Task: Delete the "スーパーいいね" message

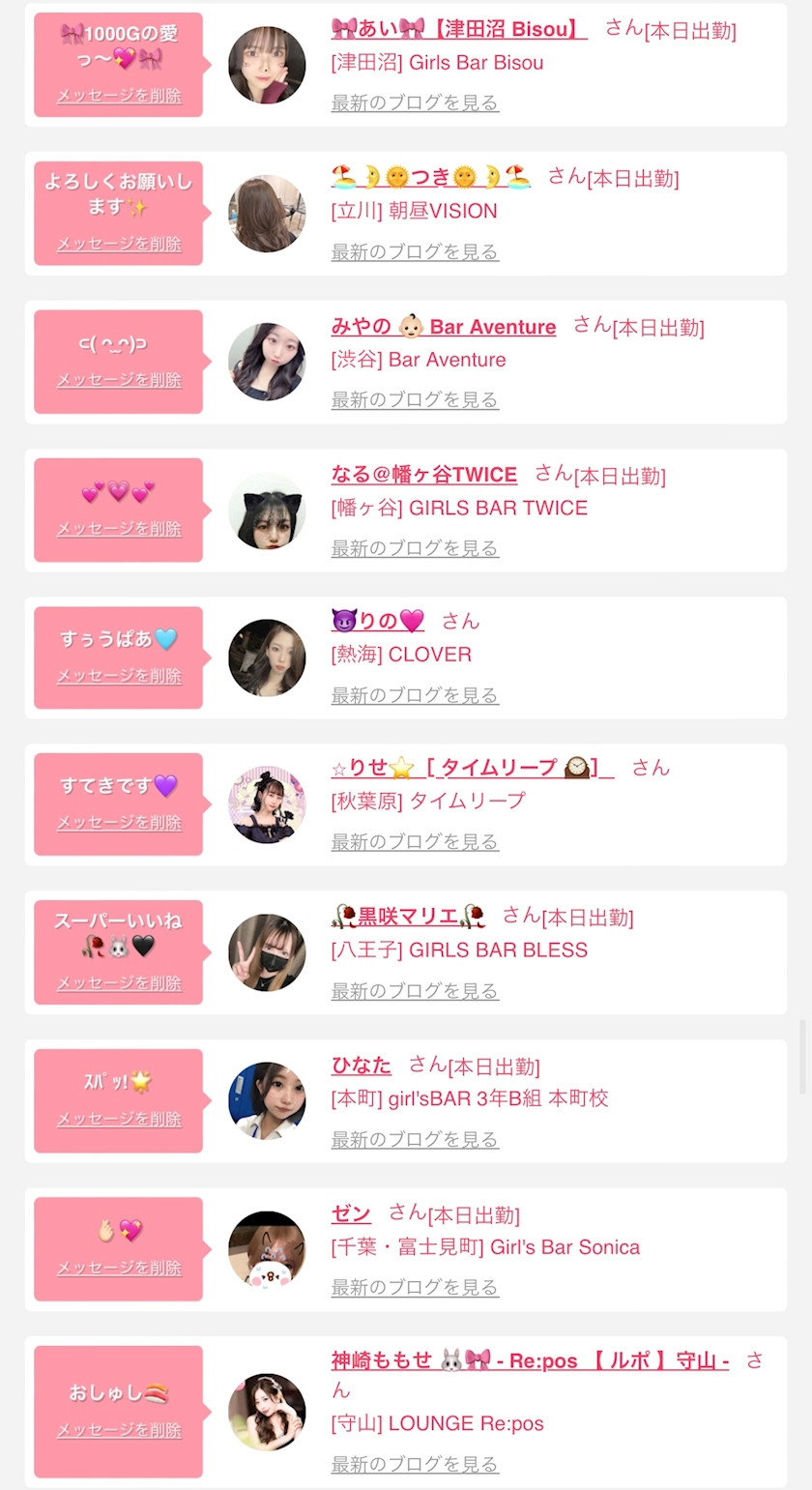Action: 119,983
